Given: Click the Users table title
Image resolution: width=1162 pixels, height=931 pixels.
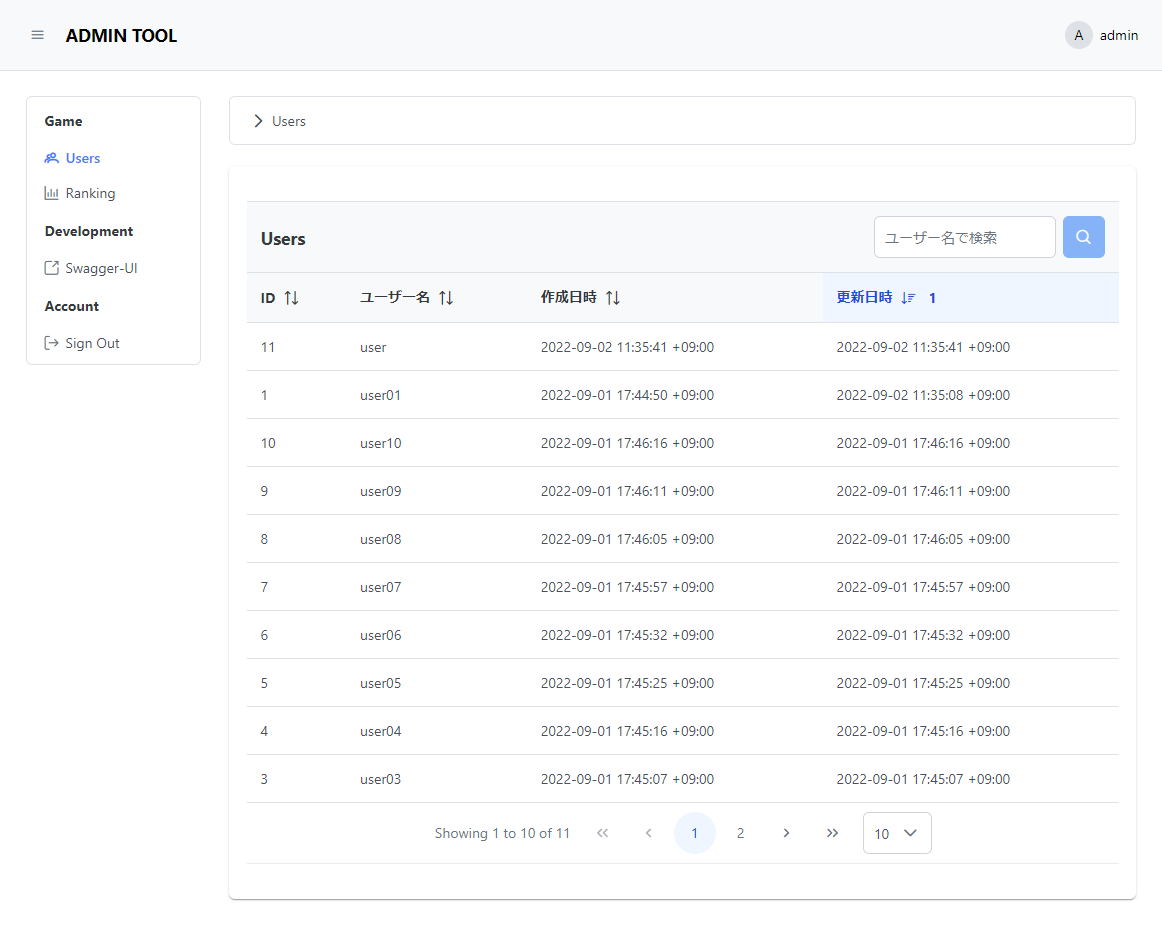Looking at the screenshot, I should click(x=283, y=239).
